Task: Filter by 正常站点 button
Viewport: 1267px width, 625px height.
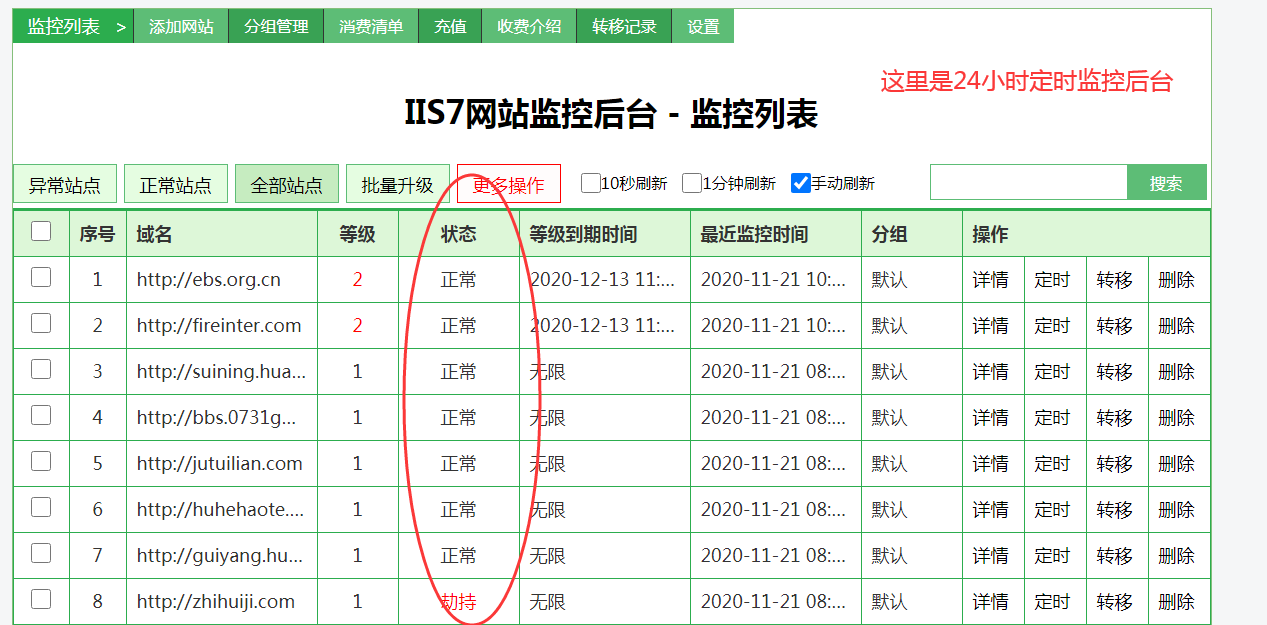Action: point(176,184)
